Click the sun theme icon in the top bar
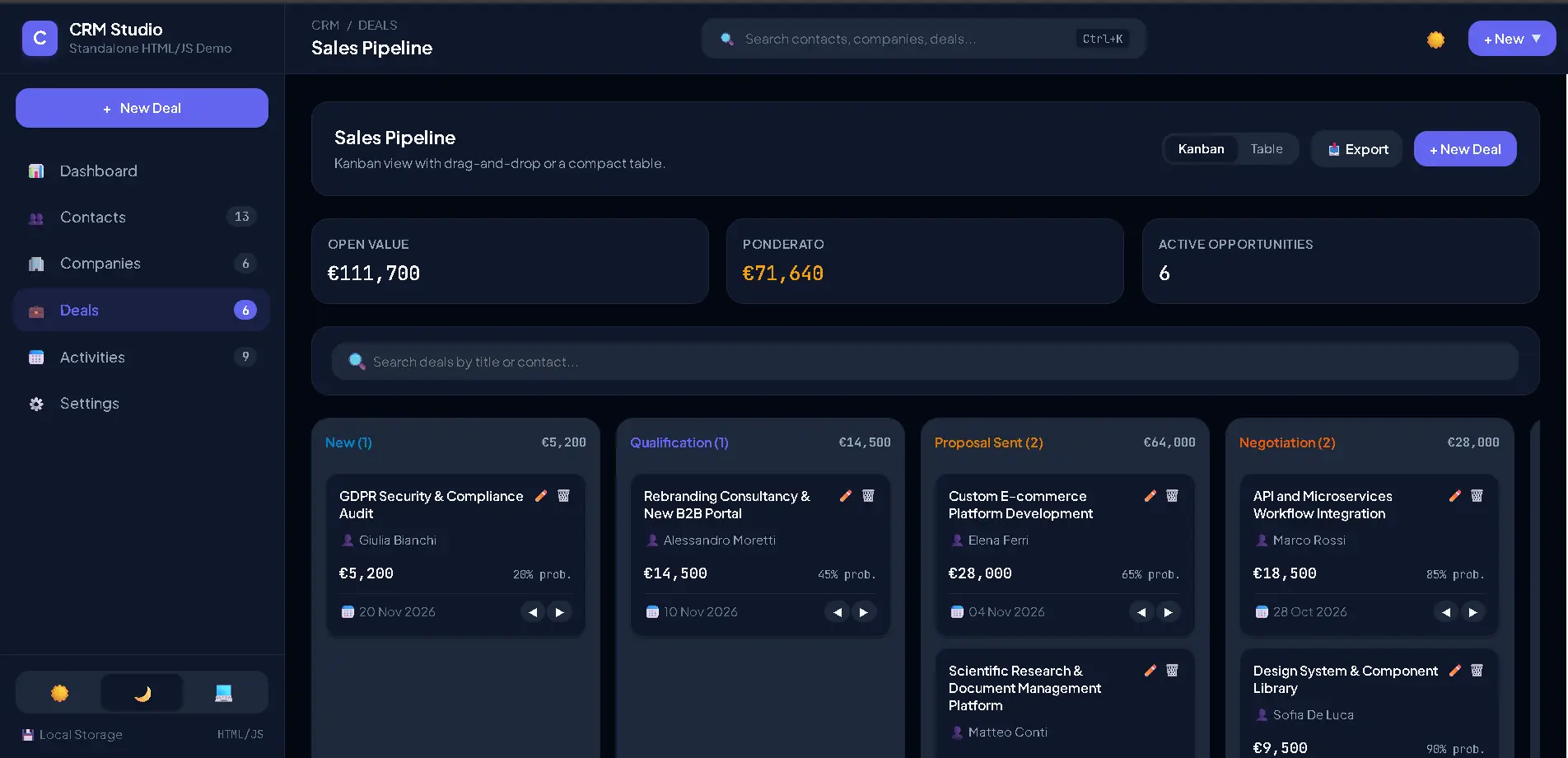This screenshot has width=1568, height=758. (1435, 40)
